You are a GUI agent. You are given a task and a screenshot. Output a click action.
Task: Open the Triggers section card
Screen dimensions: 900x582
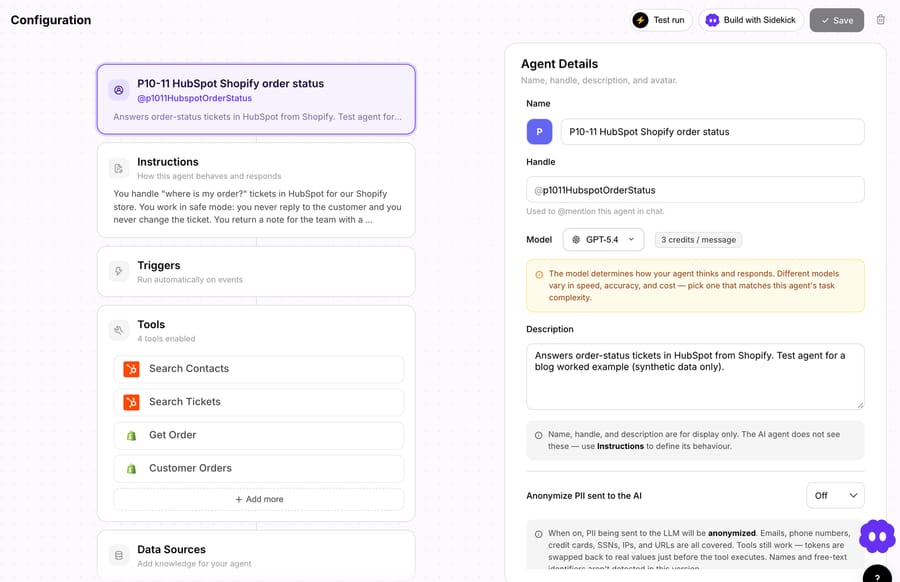tap(256, 271)
